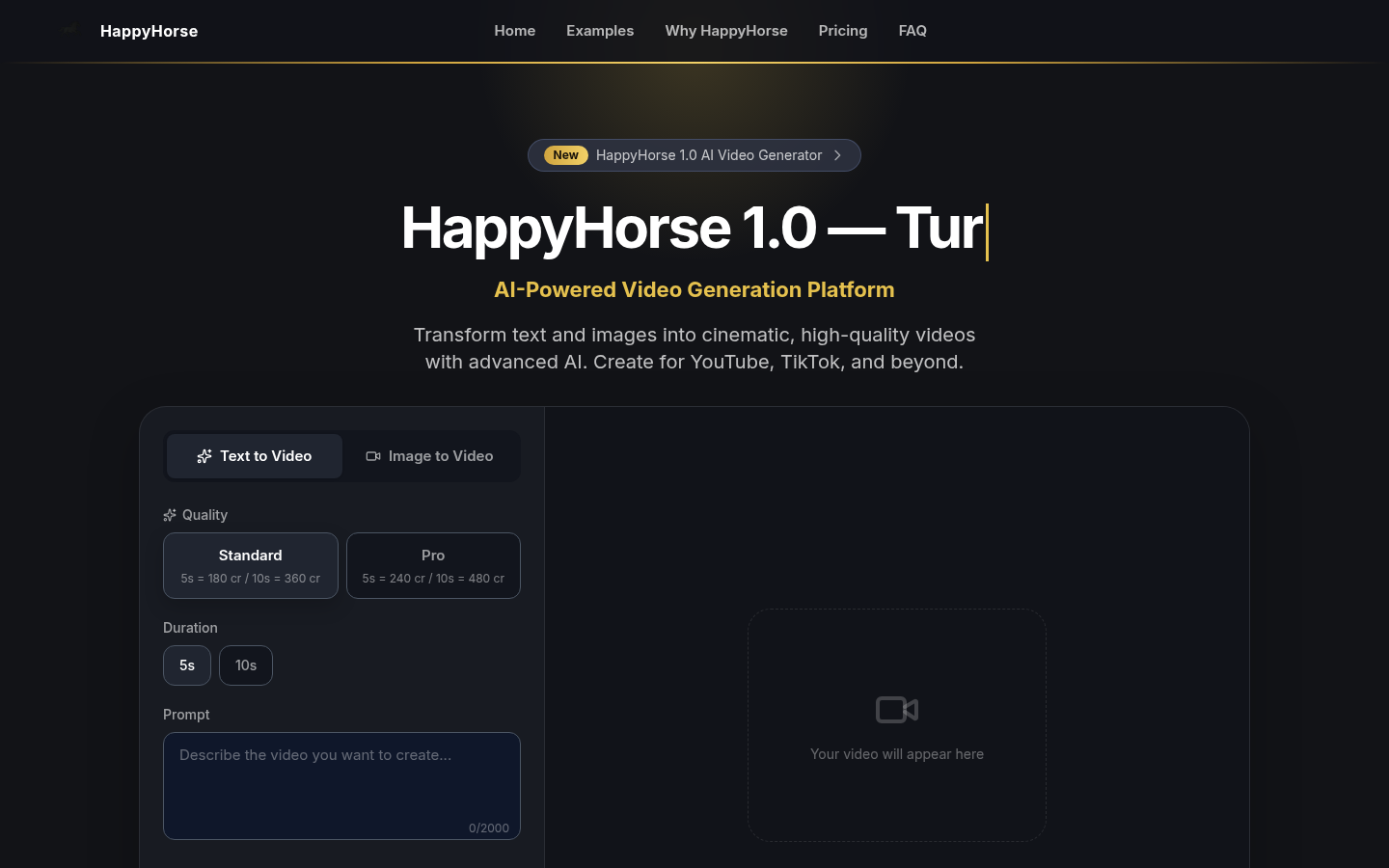Open the chevron on the announcement banner
Screen dimensions: 1389x868
[836, 155]
